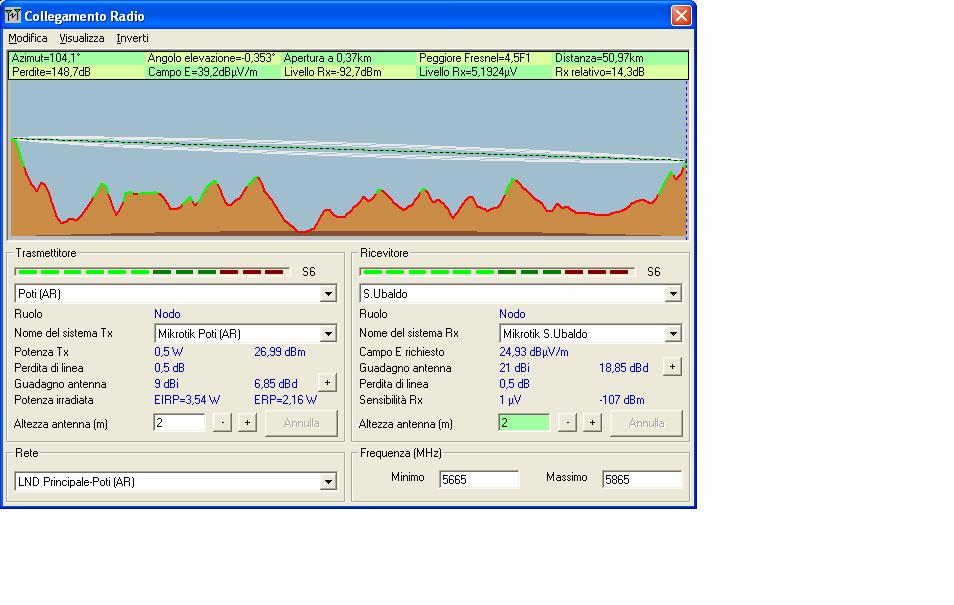The image size is (954, 605).
Task: Open the Inverti menu
Action: 133,38
